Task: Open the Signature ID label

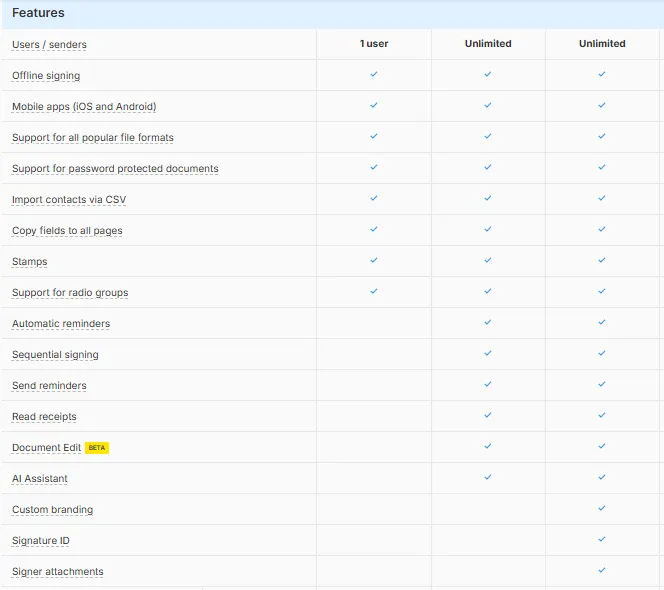Action: pyautogui.click(x=41, y=540)
